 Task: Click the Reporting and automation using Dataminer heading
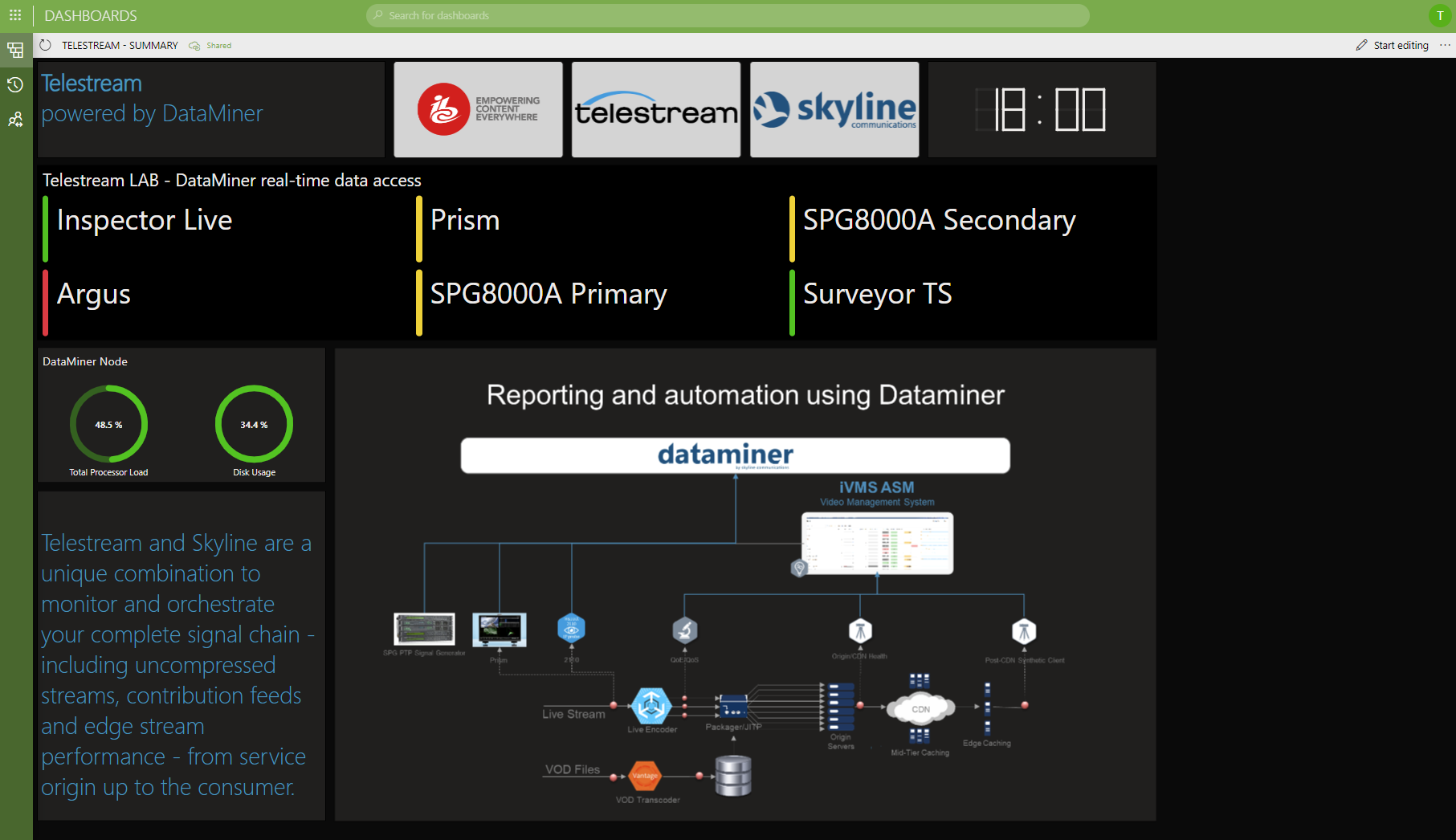pos(745,395)
